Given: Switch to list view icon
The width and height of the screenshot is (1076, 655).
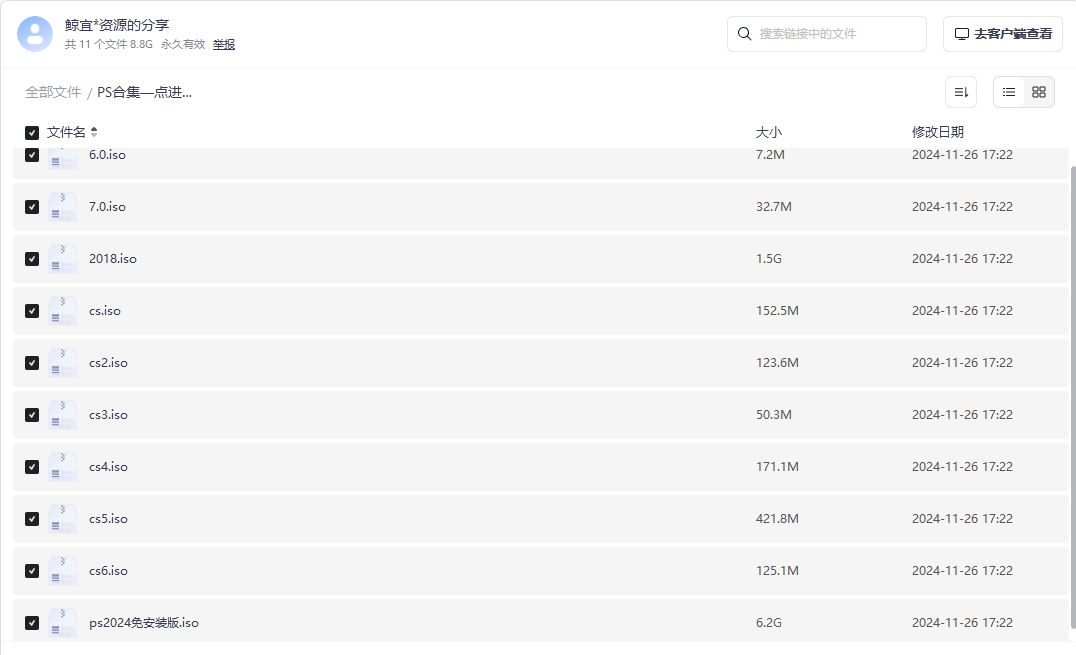Looking at the screenshot, I should click(x=1009, y=92).
